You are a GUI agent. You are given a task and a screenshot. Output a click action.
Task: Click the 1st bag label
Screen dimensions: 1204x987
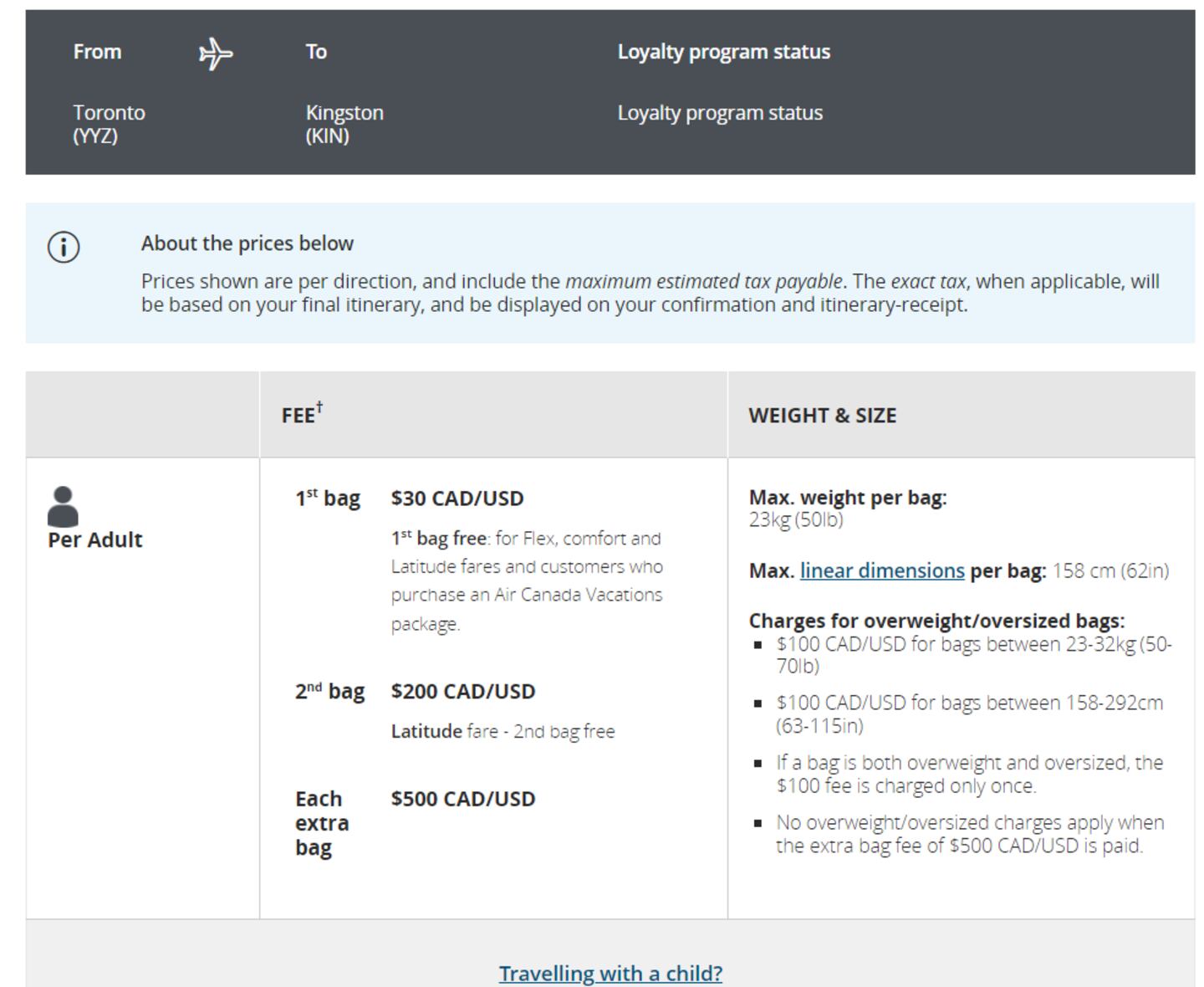coord(328,499)
